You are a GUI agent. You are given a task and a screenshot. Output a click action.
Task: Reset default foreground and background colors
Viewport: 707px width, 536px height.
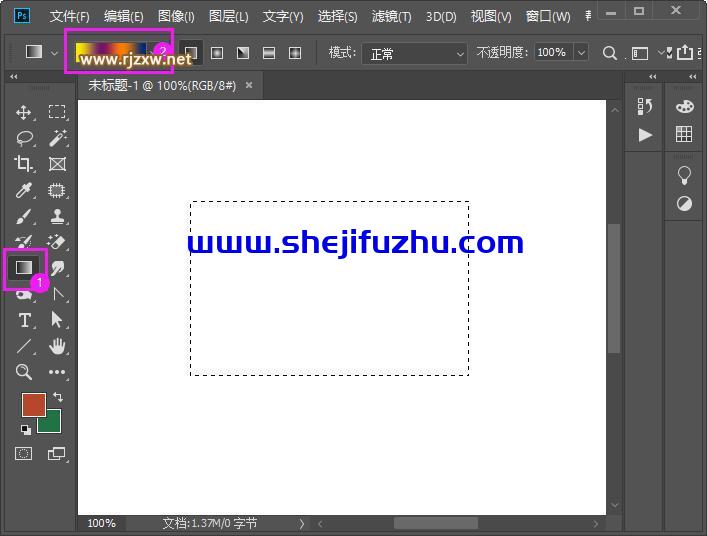click(26, 430)
